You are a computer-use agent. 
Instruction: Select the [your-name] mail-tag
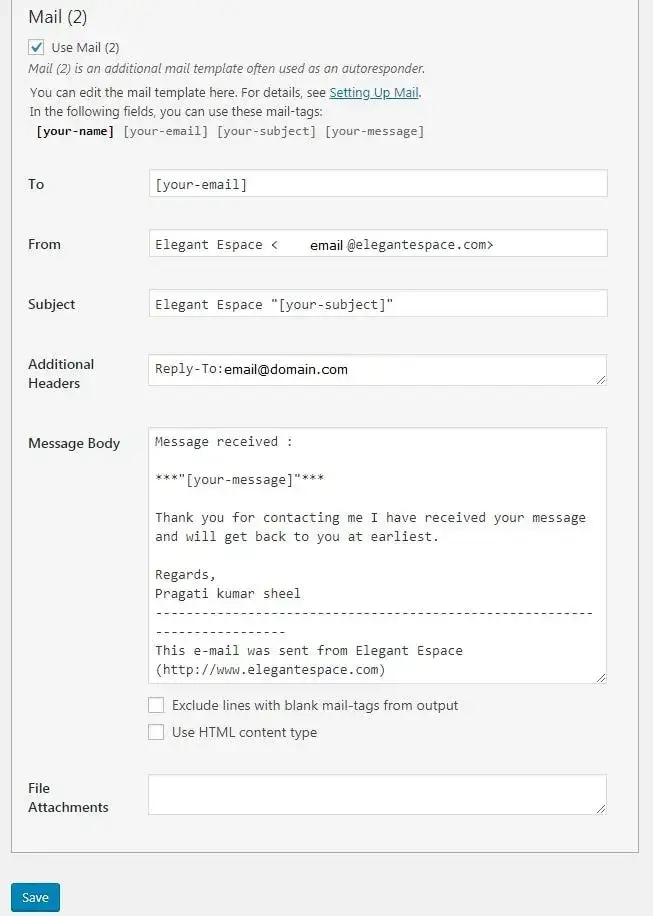pos(74,131)
